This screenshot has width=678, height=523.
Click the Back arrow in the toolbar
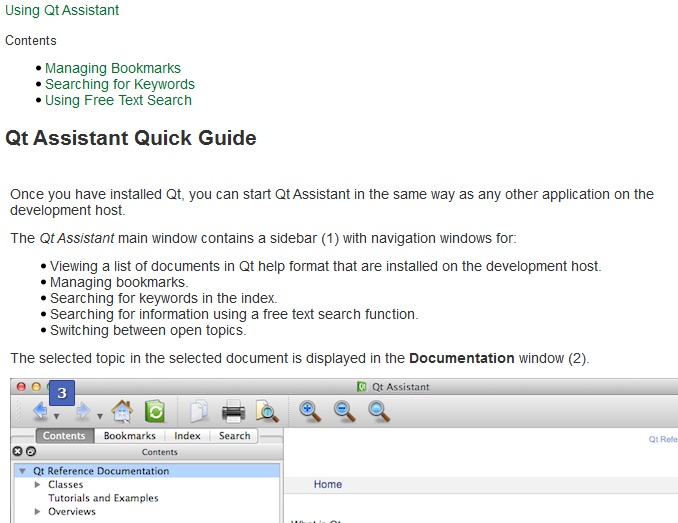click(x=40, y=411)
